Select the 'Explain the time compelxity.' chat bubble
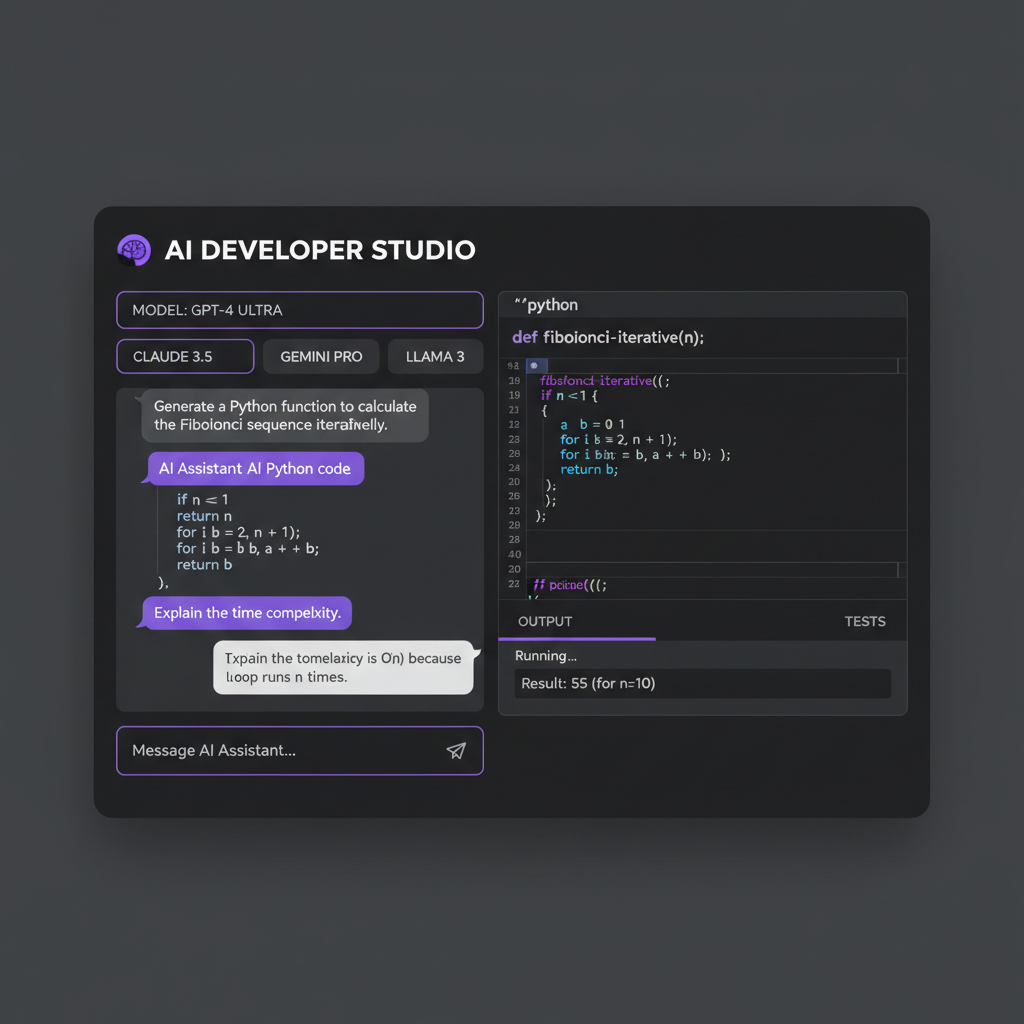Image resolution: width=1024 pixels, height=1024 pixels. coord(247,613)
